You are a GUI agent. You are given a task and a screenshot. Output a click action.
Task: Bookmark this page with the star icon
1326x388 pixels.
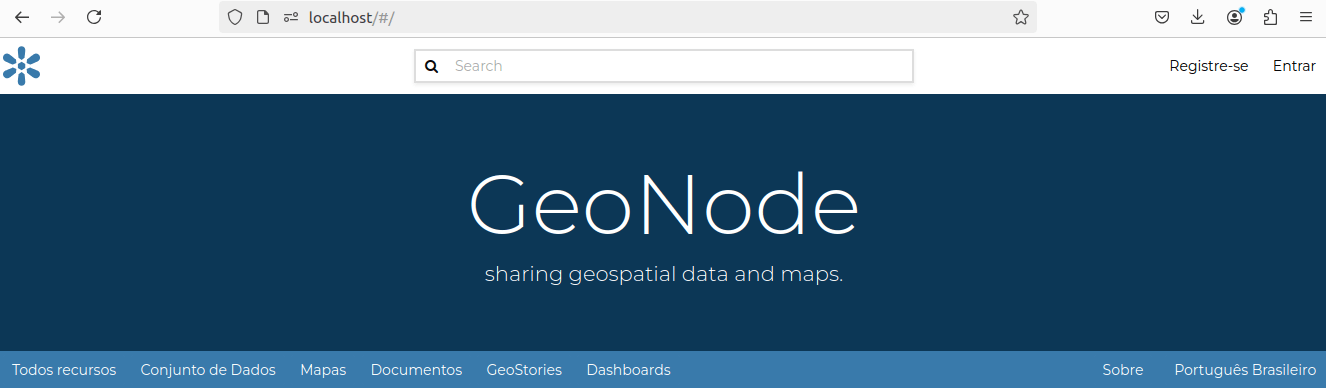(x=1020, y=17)
